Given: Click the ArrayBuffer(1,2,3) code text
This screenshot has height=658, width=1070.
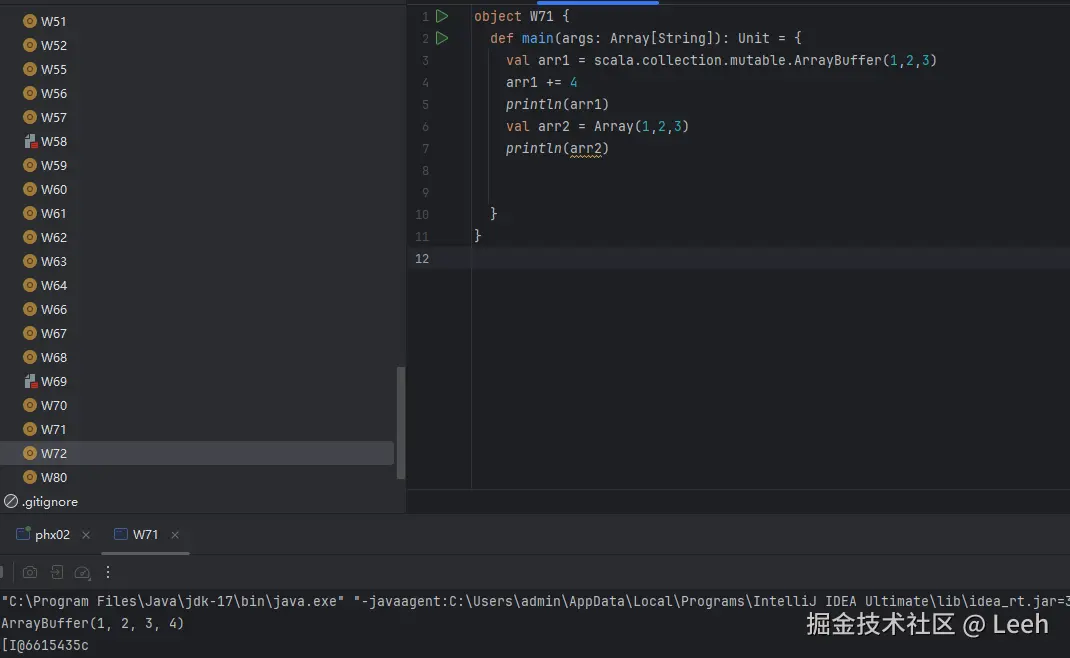Looking at the screenshot, I should coord(865,60).
